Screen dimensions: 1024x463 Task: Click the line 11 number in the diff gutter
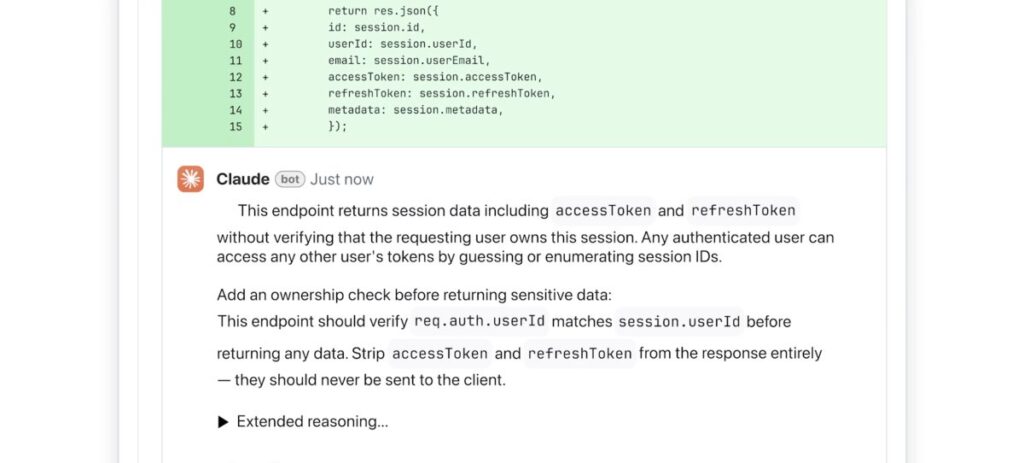pos(236,61)
